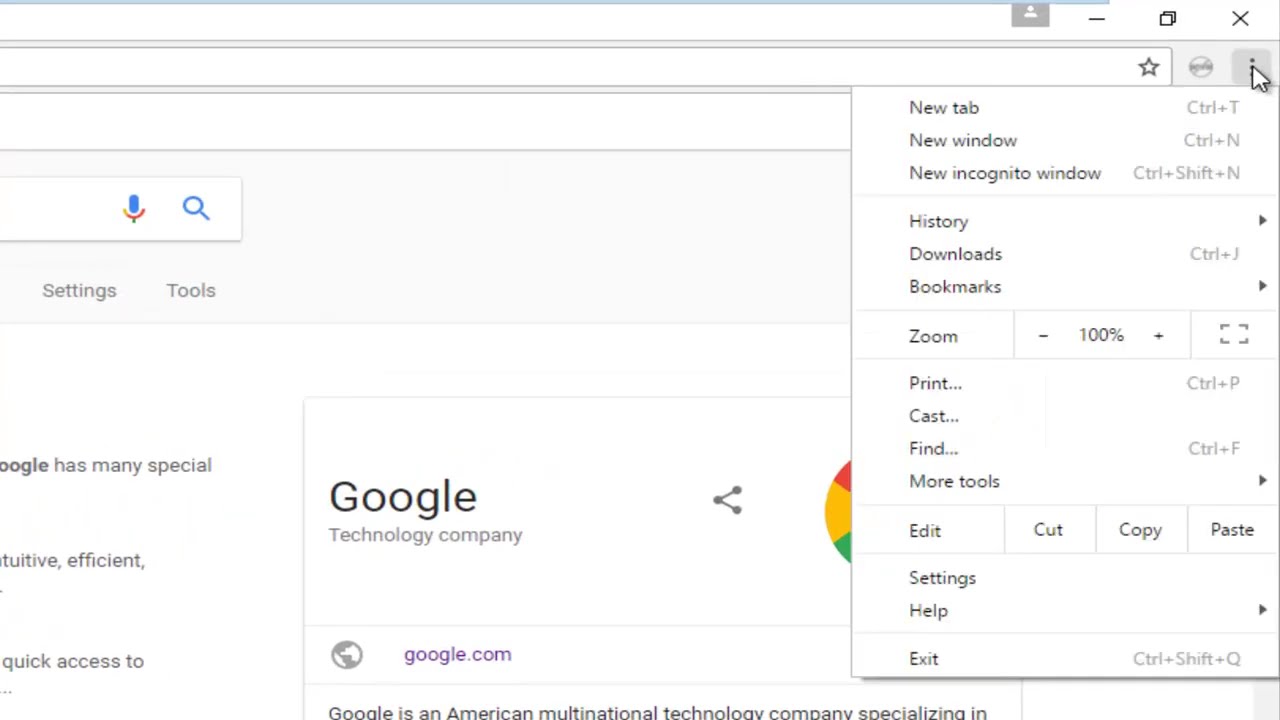Toggle fullscreen mode in Zoom row

click(x=1234, y=335)
